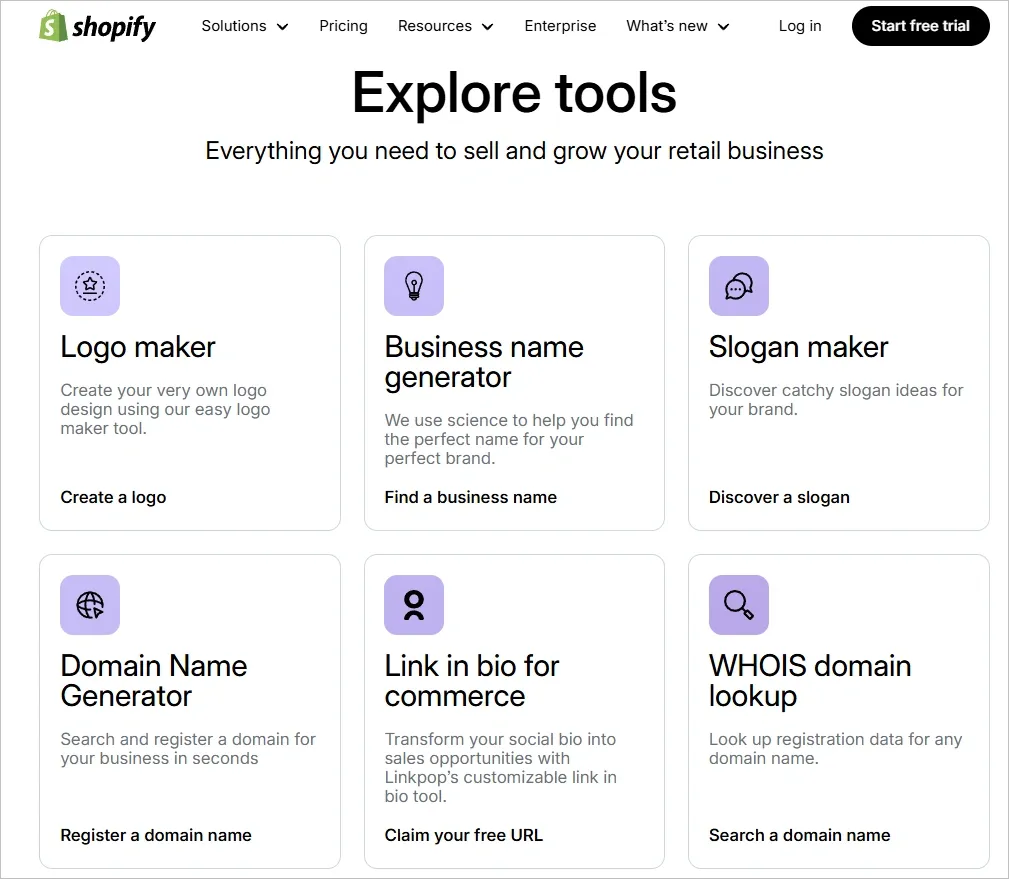Select Enterprise in the navigation bar

pos(560,26)
